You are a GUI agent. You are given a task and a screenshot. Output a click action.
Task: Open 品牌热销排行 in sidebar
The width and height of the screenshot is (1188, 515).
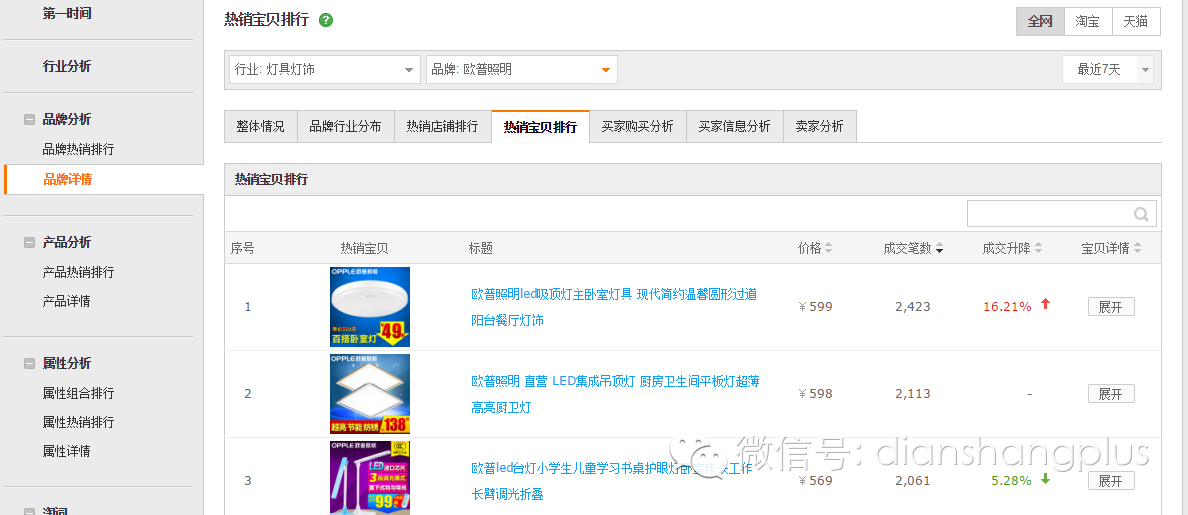click(x=78, y=149)
